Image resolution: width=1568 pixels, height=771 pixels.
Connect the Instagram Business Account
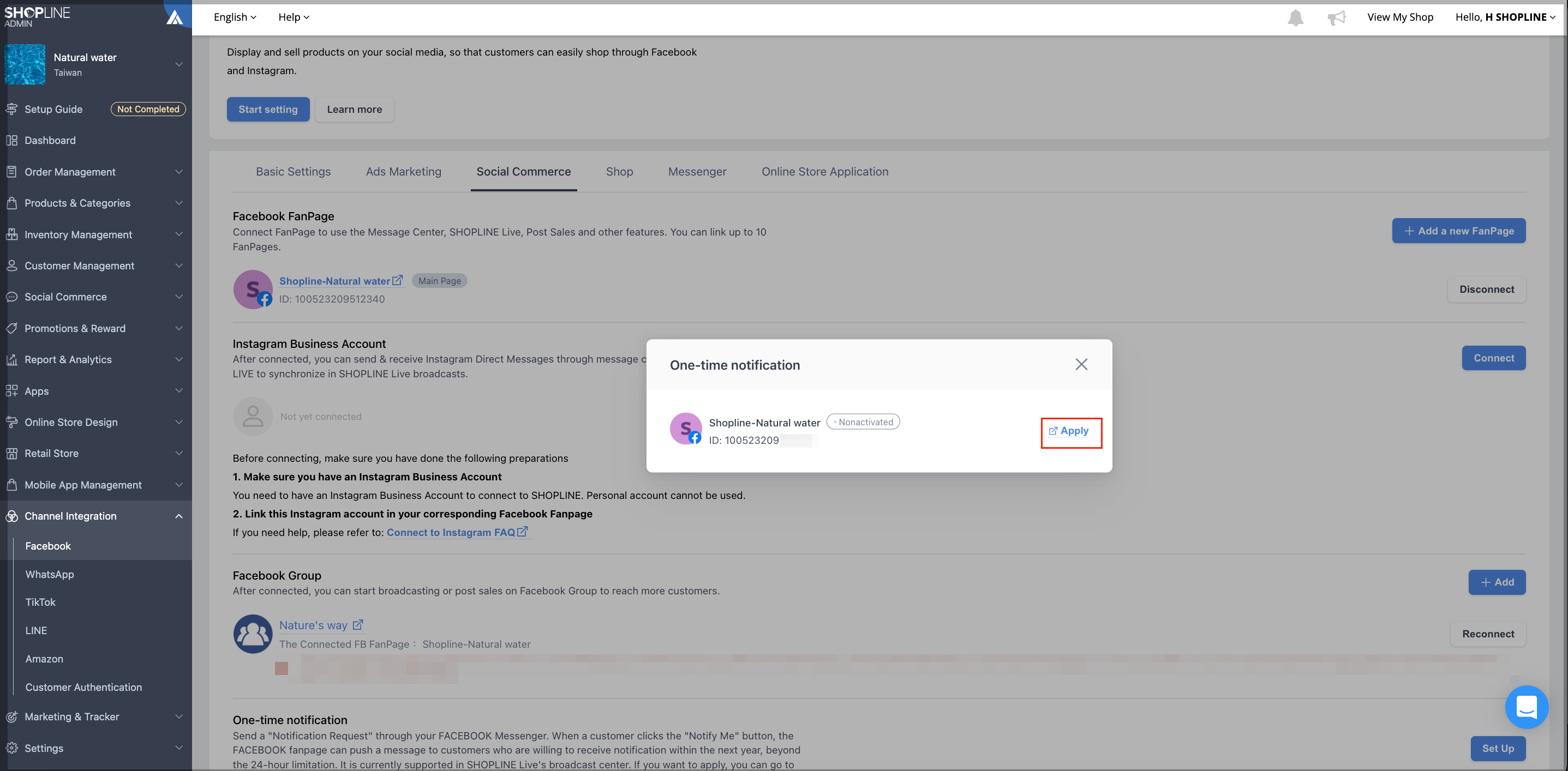1494,358
